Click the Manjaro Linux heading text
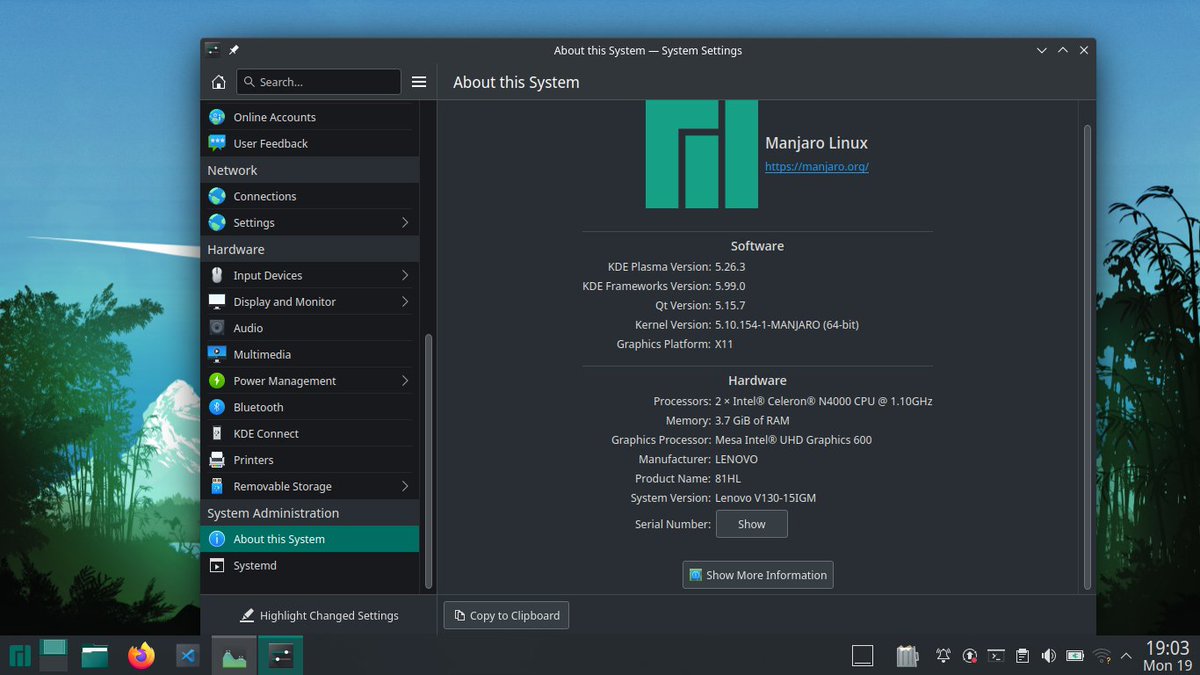 (816, 143)
